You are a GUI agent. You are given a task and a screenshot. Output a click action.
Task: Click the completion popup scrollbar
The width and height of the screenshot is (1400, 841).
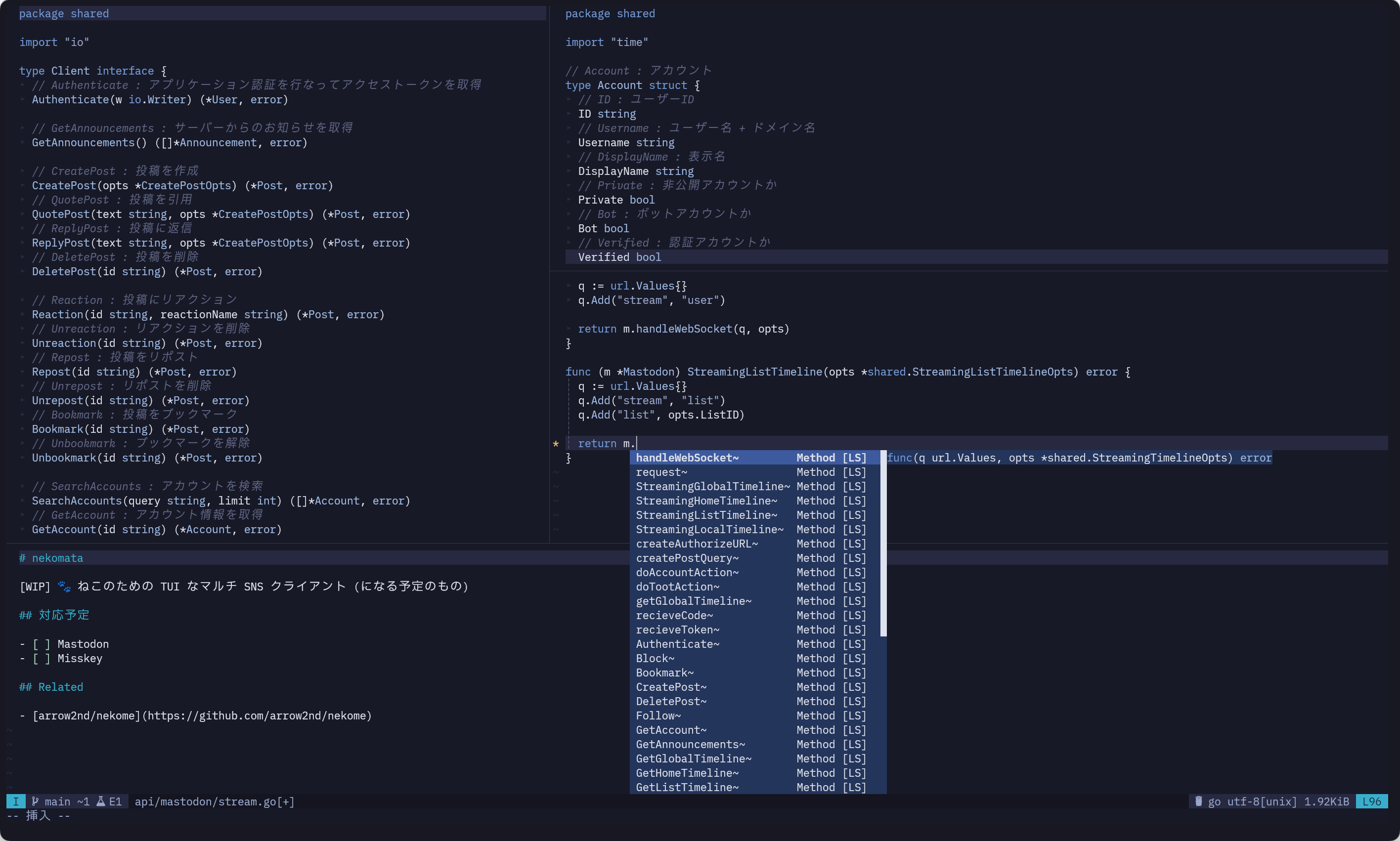coord(882,544)
